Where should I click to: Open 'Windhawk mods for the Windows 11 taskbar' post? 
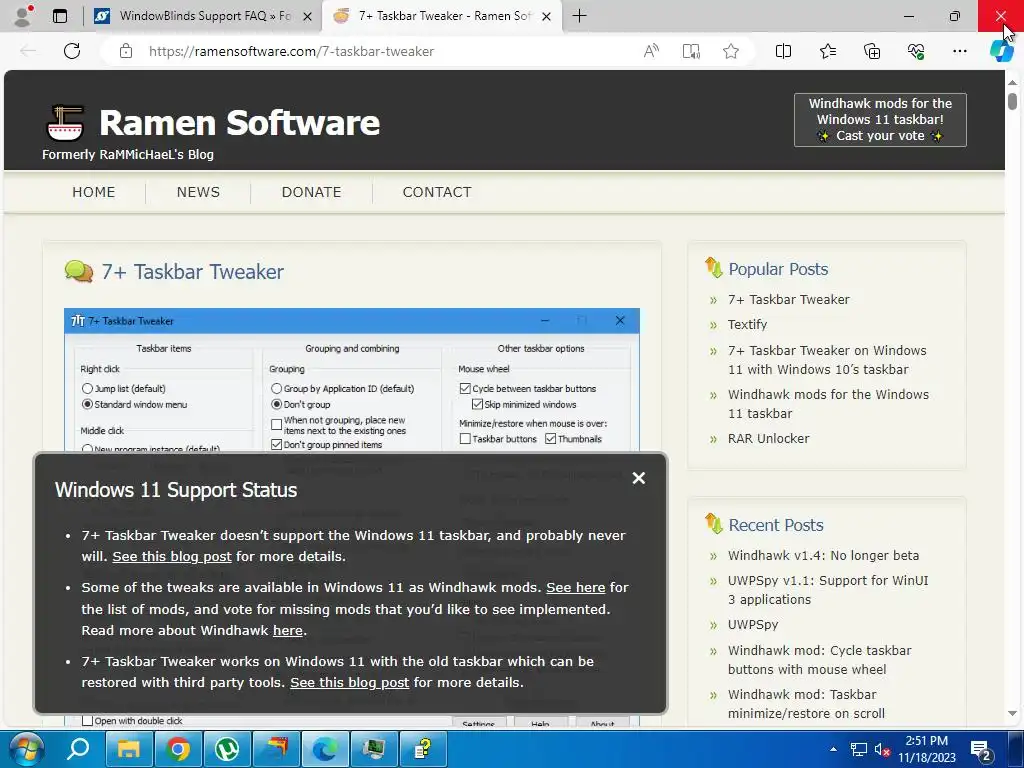[x=828, y=404]
